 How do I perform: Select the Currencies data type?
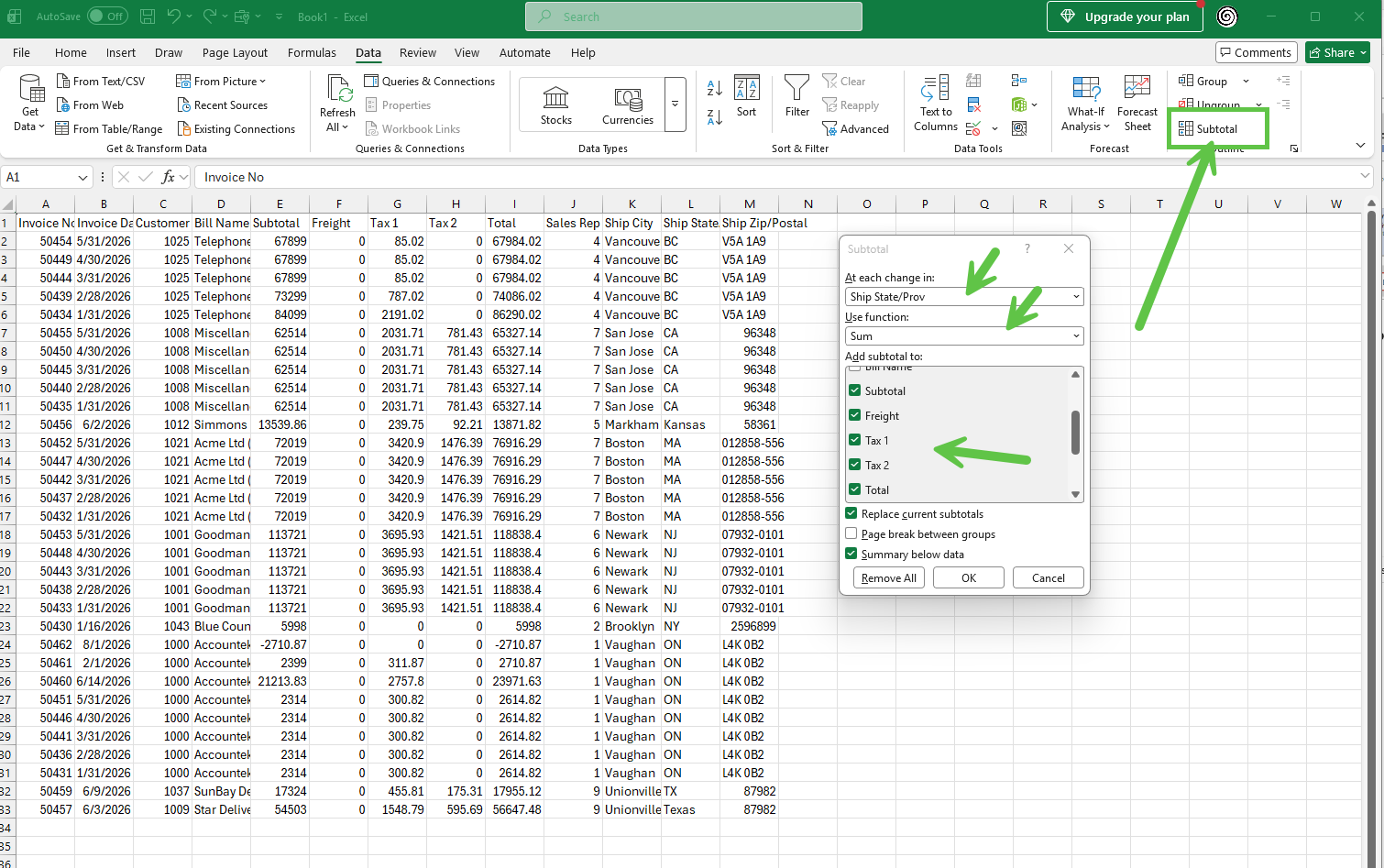628,104
